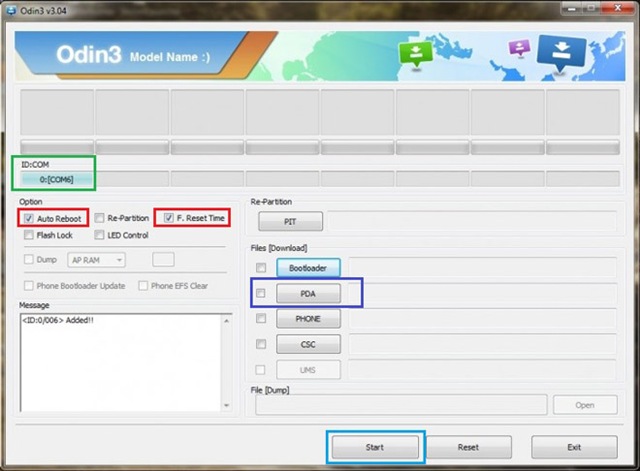Select the 0:[COM6] port box
This screenshot has height=471, width=640.
57,179
